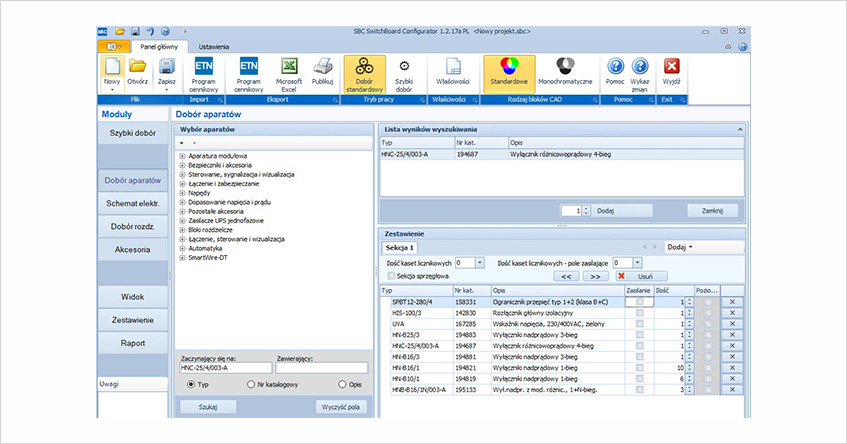This screenshot has height=444, width=847.
Task: Expand the Automatyka tree node
Action: coord(183,248)
